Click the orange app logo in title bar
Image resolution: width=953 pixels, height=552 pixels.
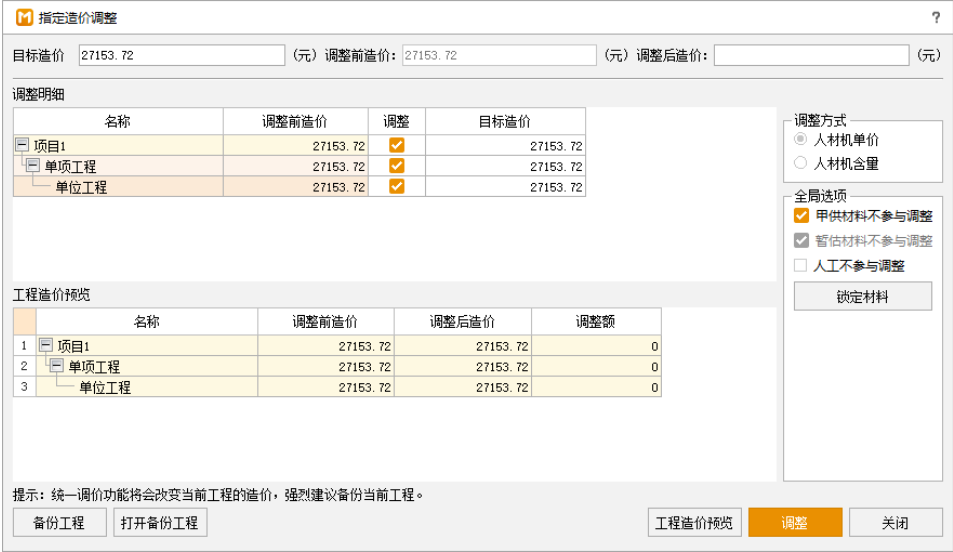tap(24, 18)
